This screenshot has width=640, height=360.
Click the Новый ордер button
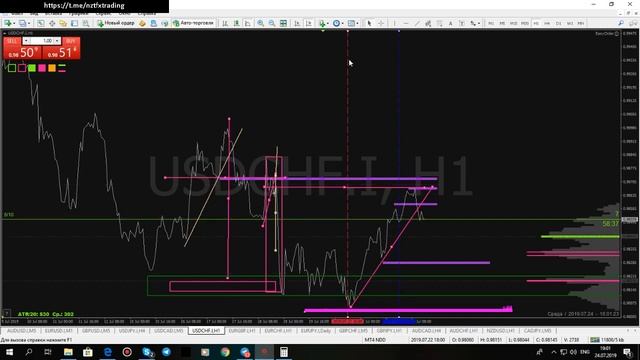click(x=116, y=23)
